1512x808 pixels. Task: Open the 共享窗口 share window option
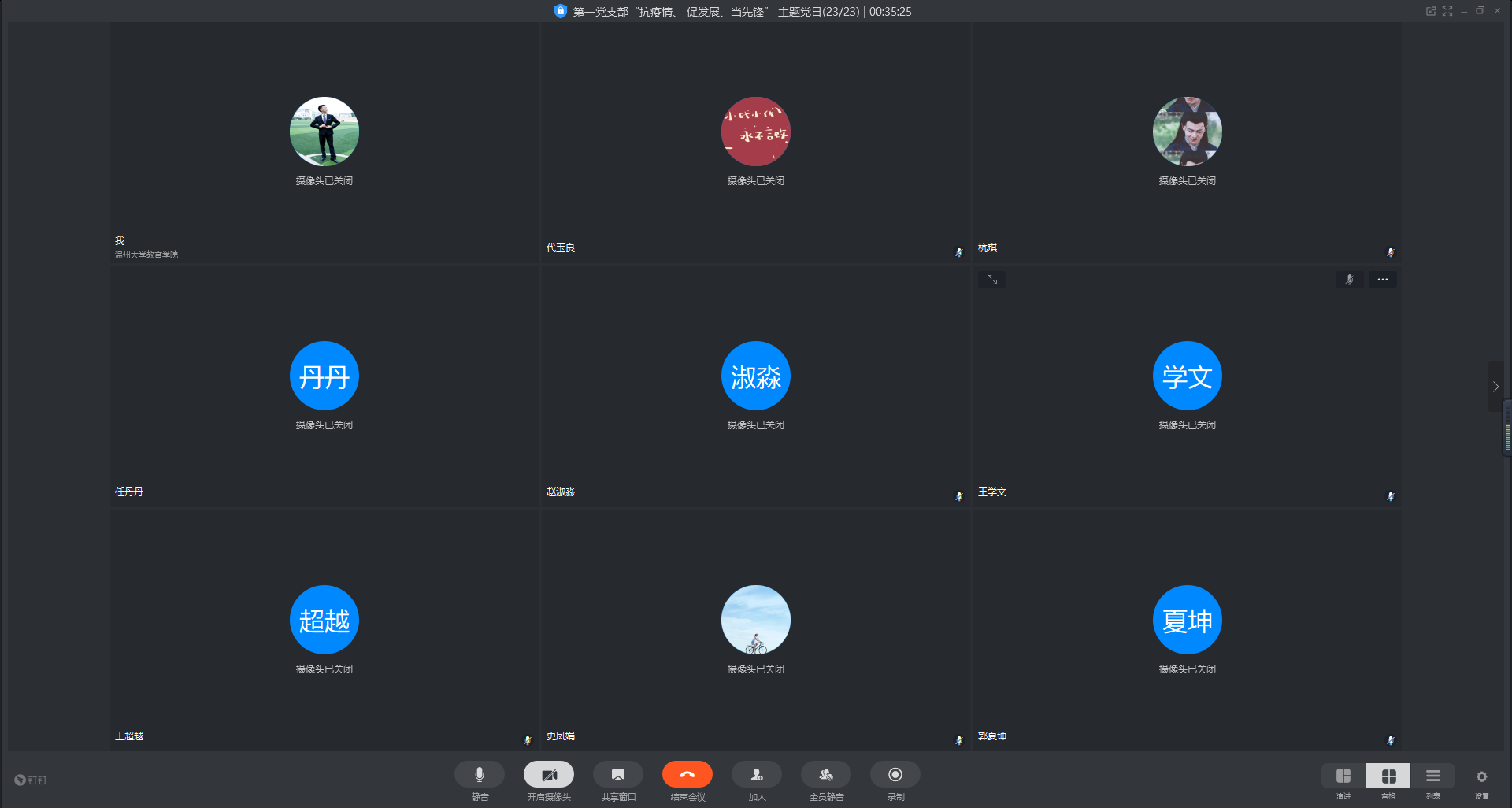coord(618,775)
